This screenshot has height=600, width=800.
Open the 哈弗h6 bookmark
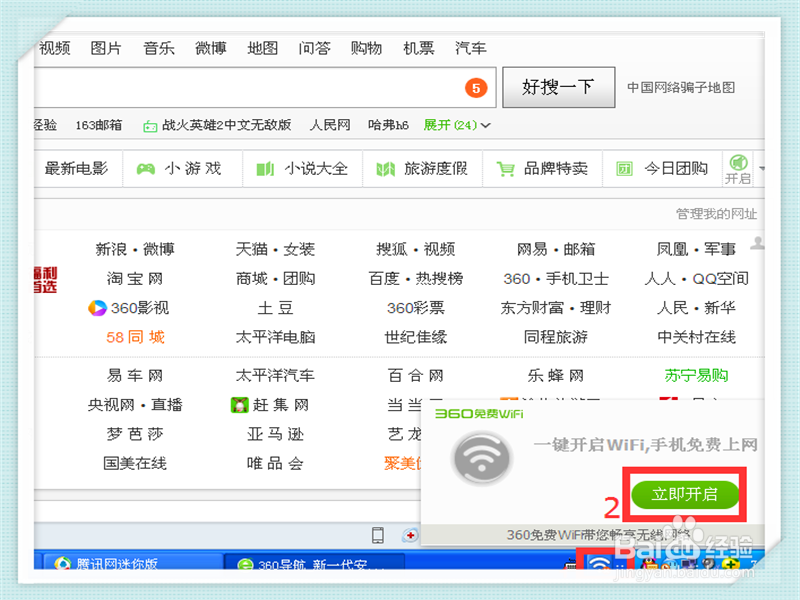click(x=388, y=125)
